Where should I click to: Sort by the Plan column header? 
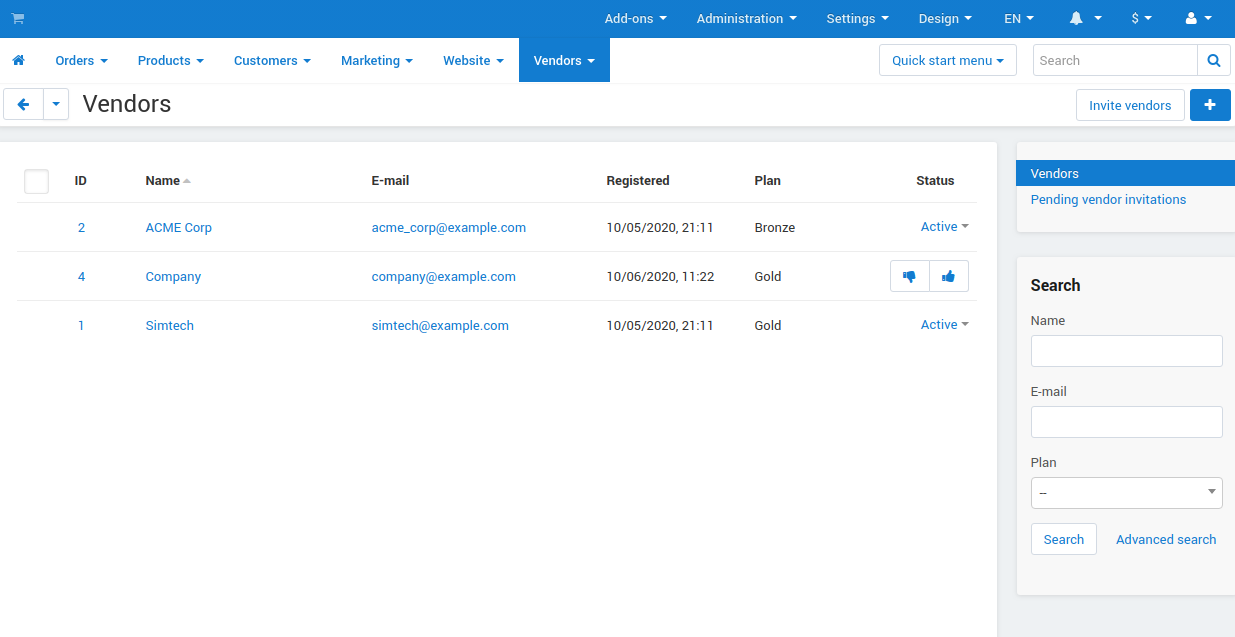pos(768,181)
